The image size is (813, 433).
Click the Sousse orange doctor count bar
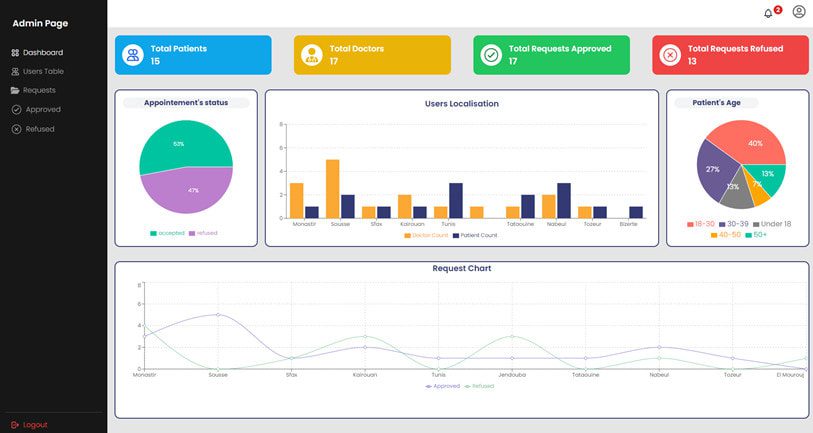333,189
